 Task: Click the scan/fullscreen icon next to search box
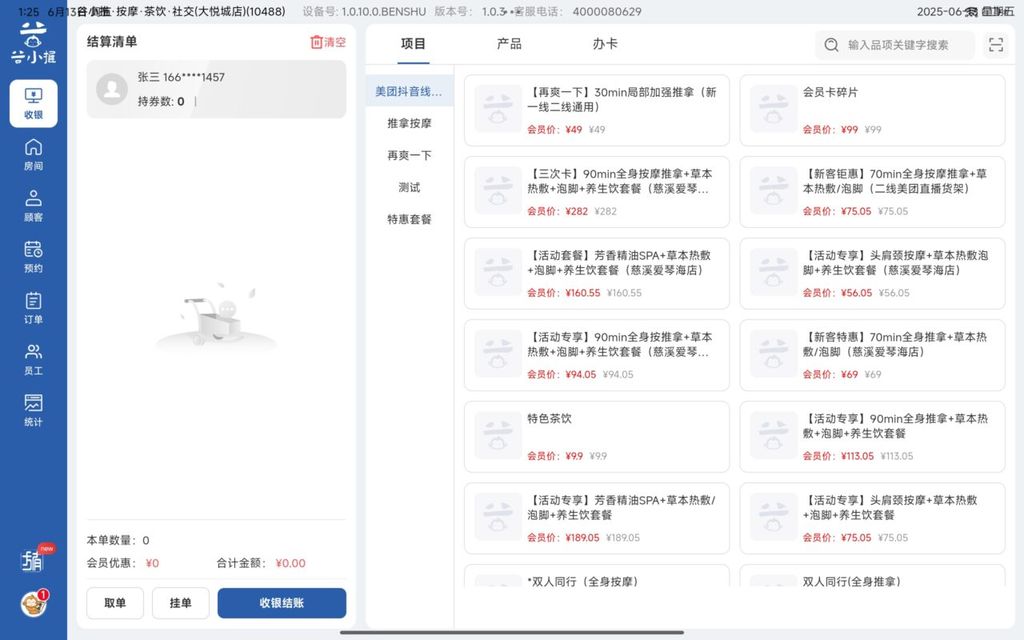click(x=996, y=44)
